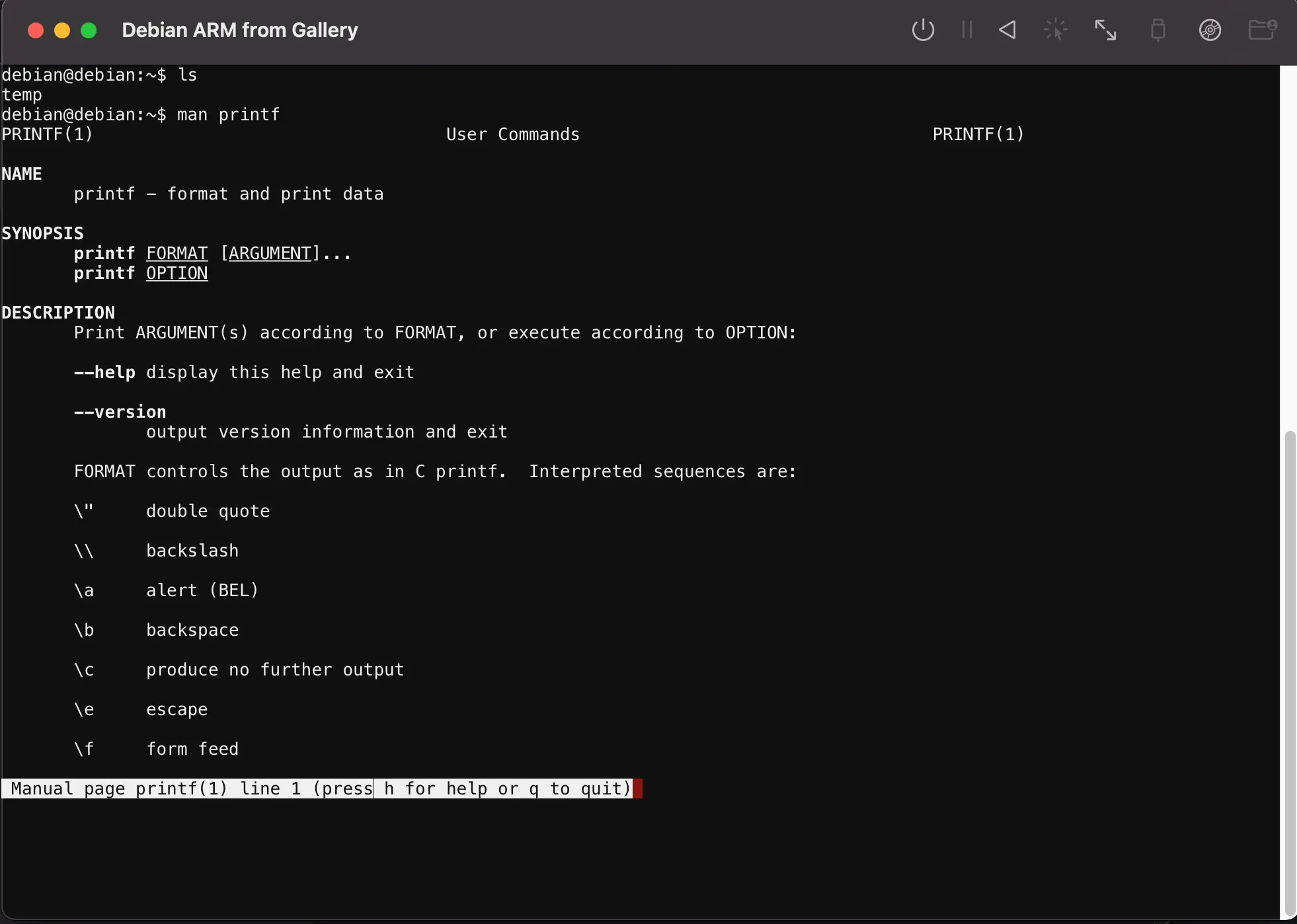Image resolution: width=1297 pixels, height=924 pixels.
Task: Open the USB devices menu
Action: [x=1158, y=30]
